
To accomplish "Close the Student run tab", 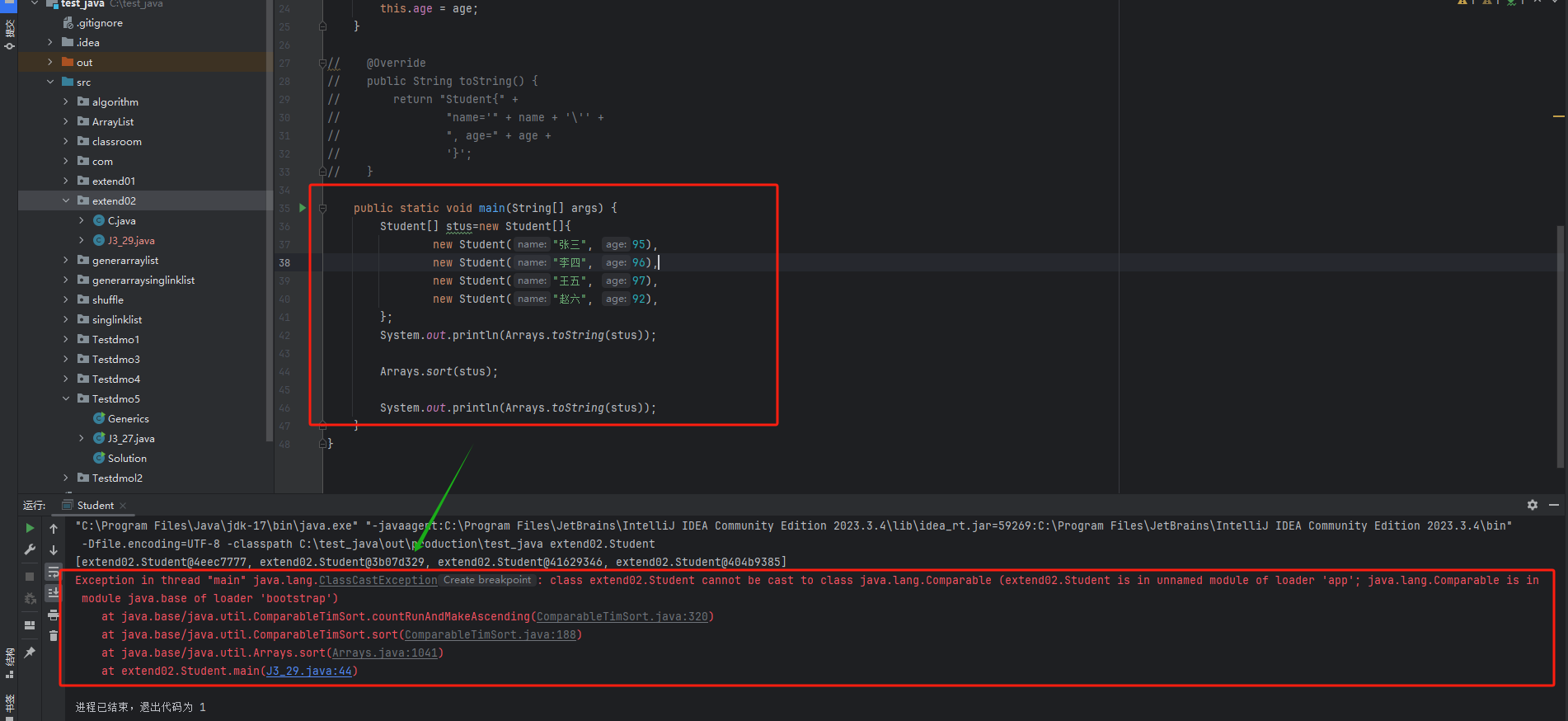I will pyautogui.click(x=123, y=506).
